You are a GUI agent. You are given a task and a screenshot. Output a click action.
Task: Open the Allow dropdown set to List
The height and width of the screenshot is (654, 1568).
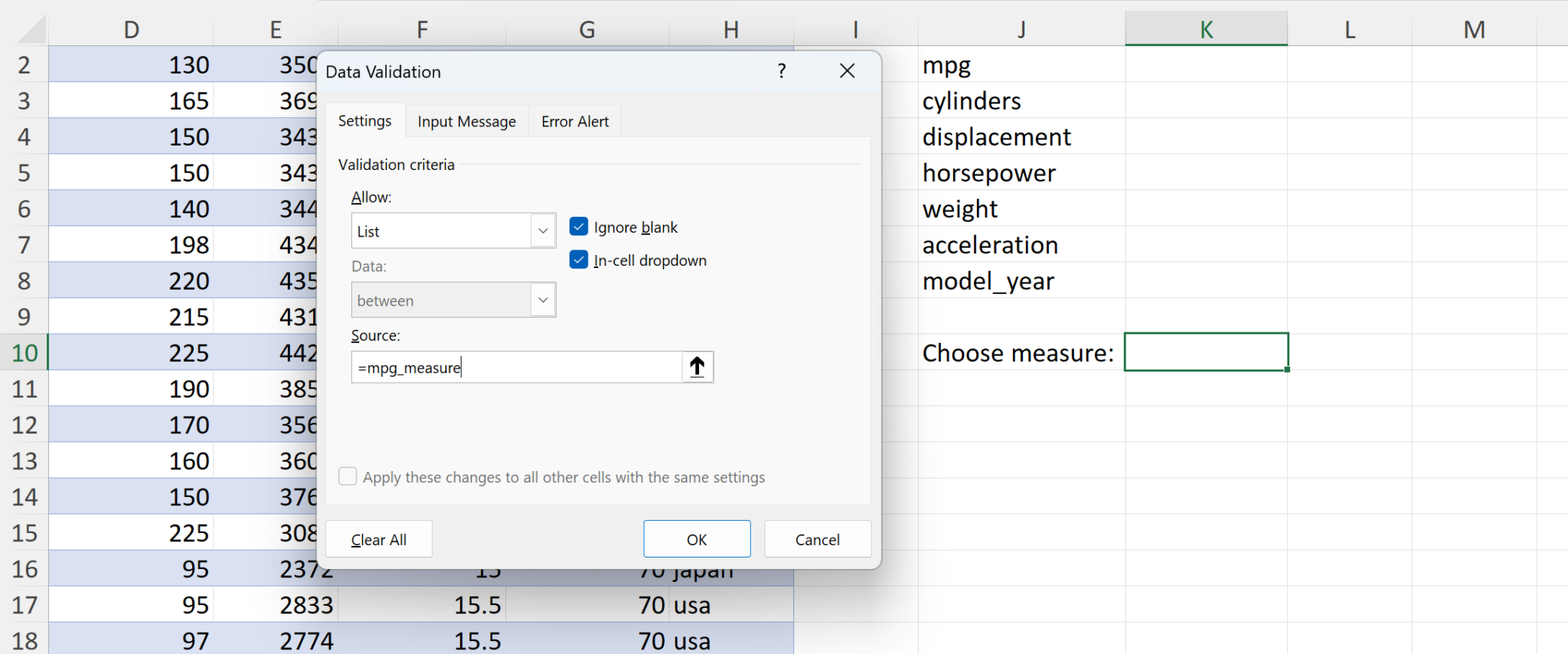click(543, 231)
